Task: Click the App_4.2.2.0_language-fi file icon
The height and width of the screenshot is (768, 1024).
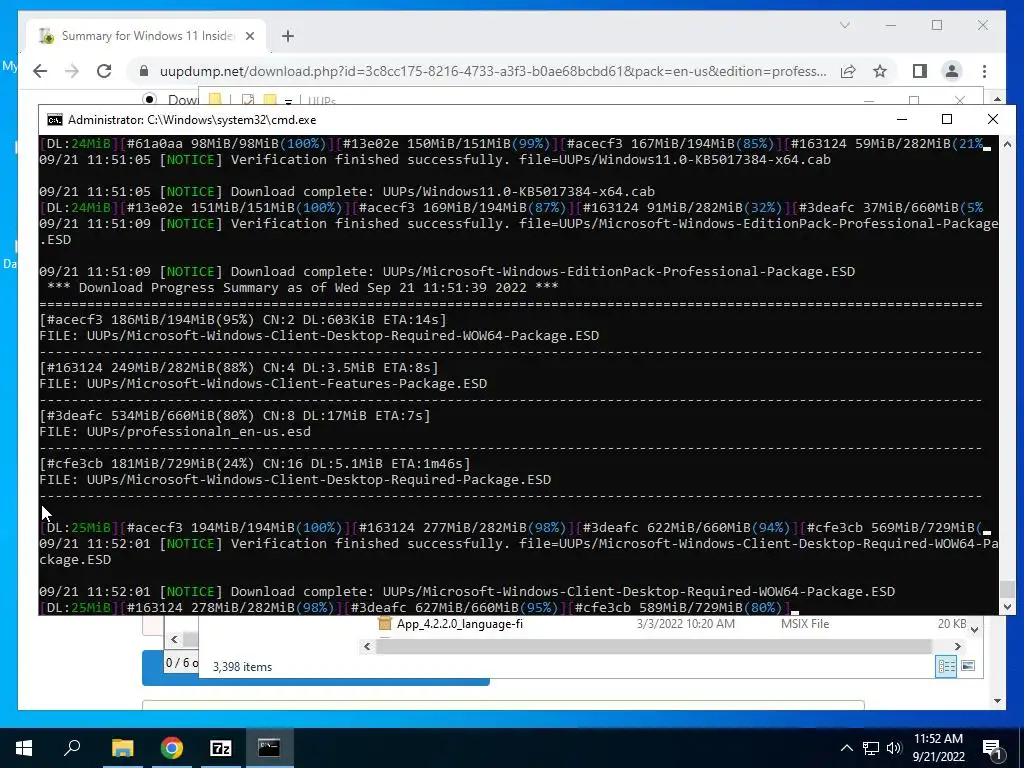Action: pos(385,624)
